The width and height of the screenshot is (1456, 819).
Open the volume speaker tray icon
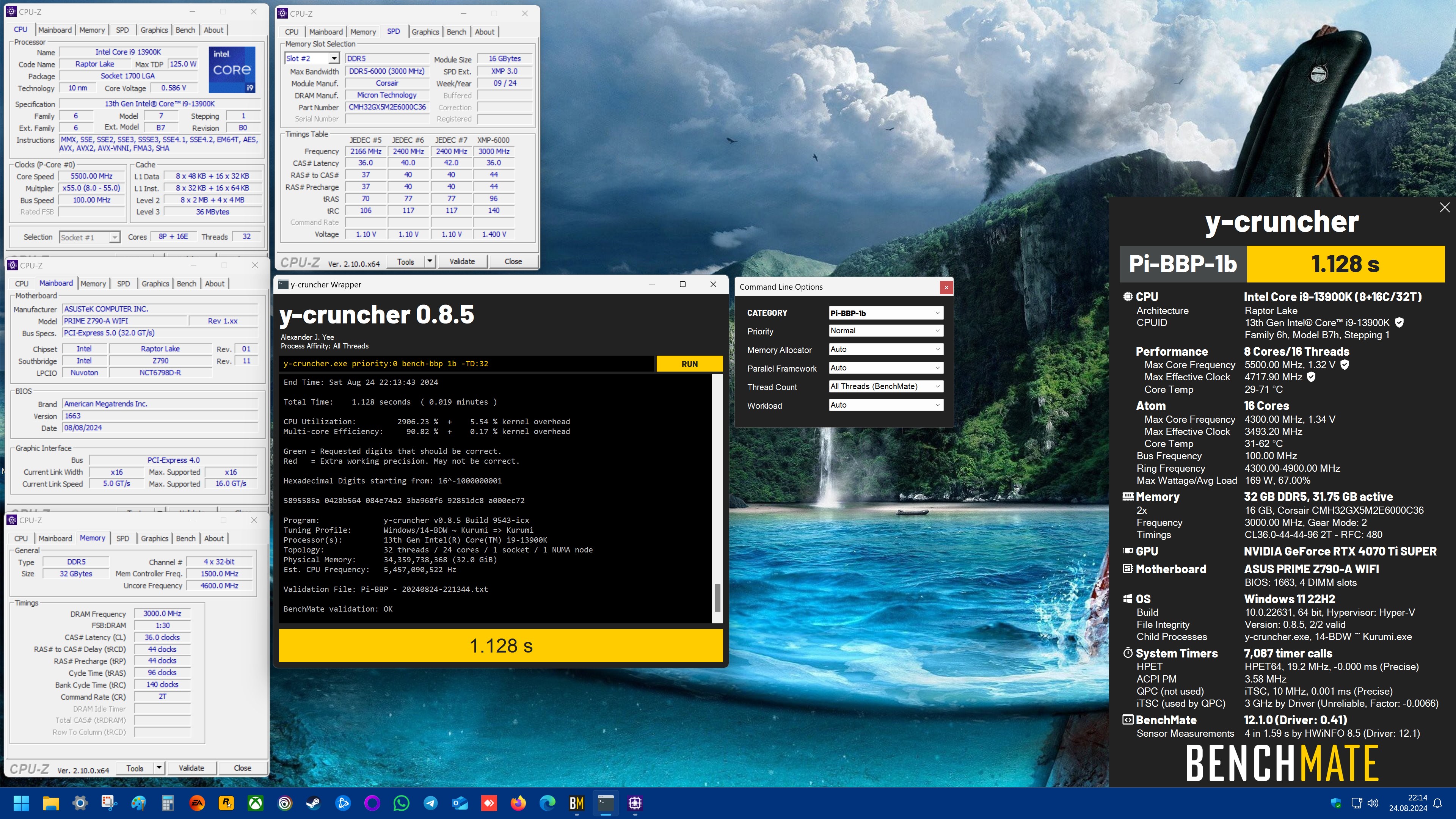click(x=1372, y=803)
